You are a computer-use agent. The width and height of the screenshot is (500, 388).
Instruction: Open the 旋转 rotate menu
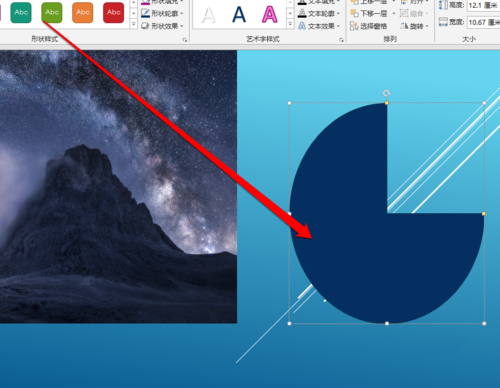tap(413, 26)
